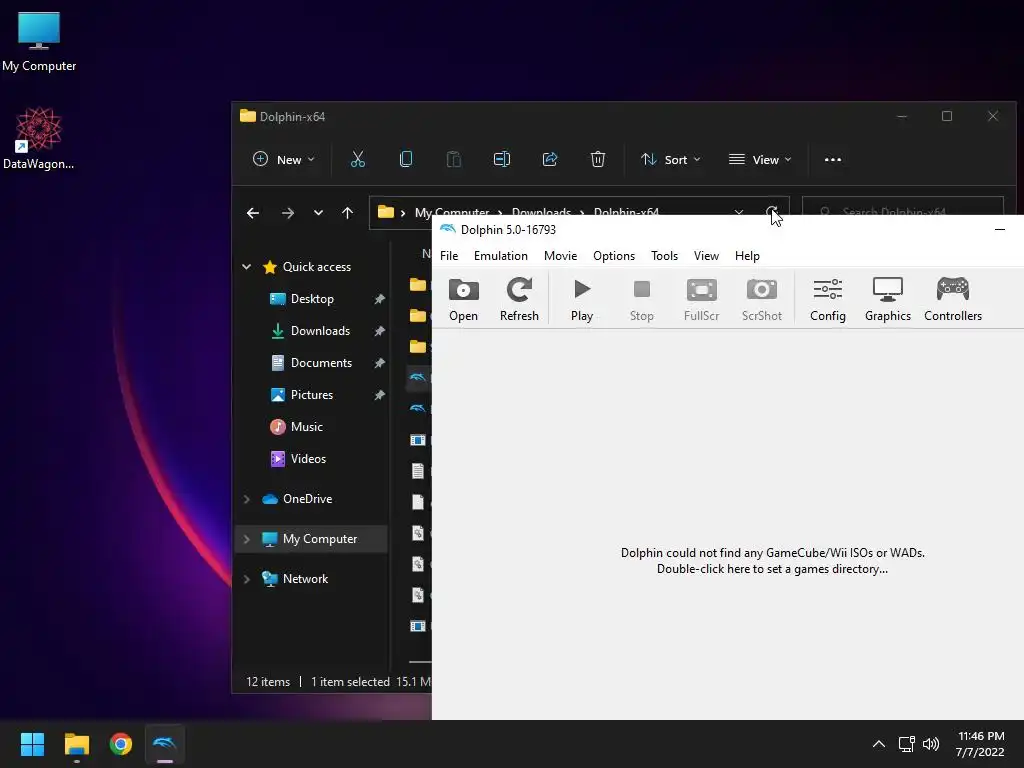Open the Sort dropdown in File Explorer
1024x768 pixels.
click(x=671, y=159)
